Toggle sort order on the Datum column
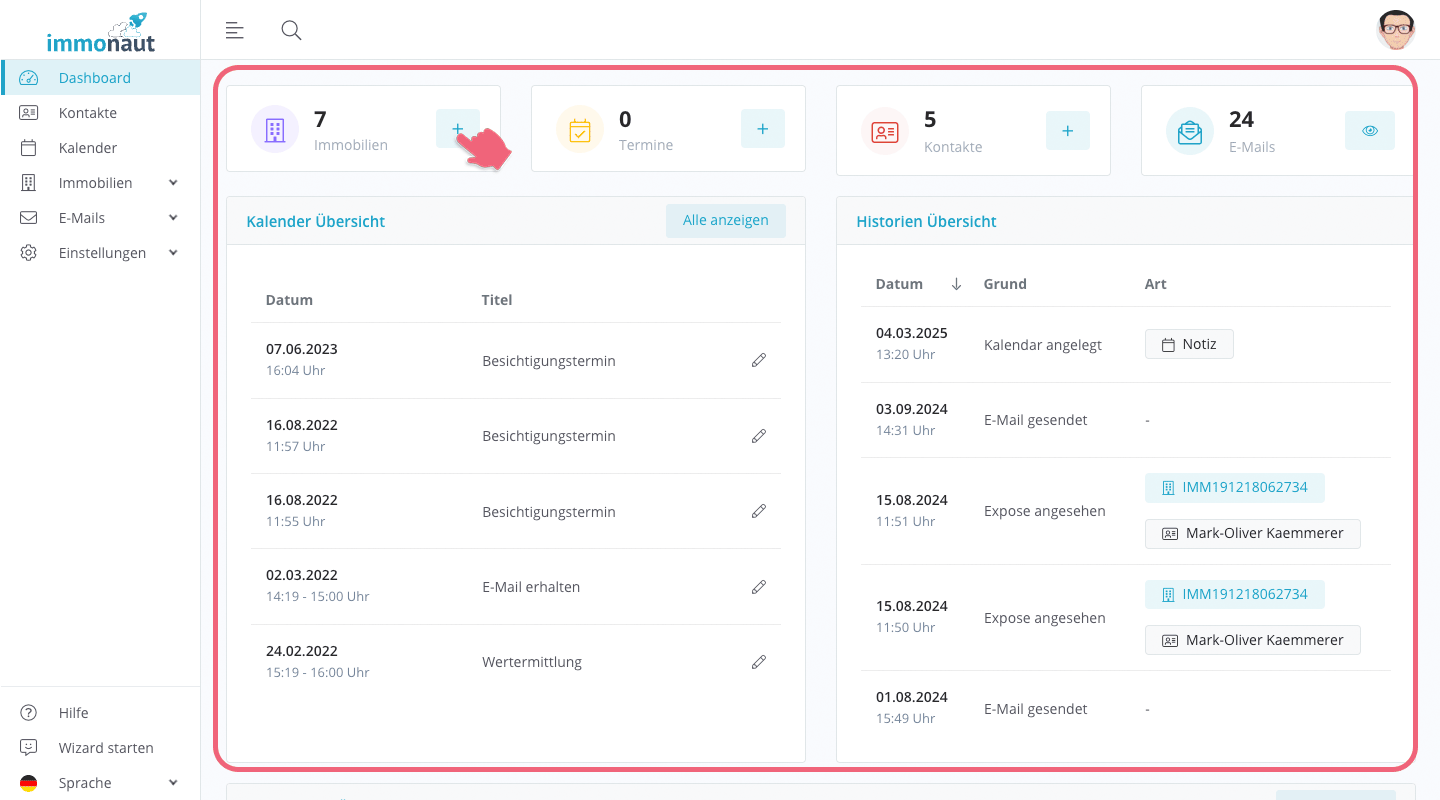This screenshot has width=1440, height=800. pyautogui.click(x=956, y=283)
